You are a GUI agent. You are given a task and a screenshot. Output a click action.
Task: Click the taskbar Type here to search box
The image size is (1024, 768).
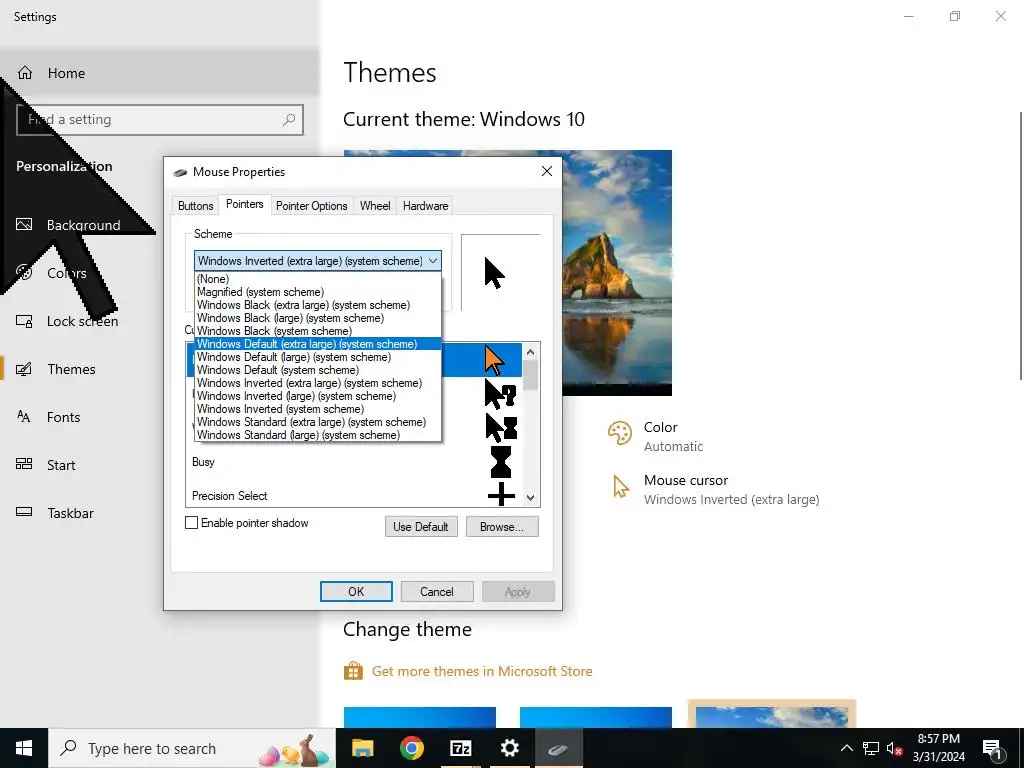191,748
